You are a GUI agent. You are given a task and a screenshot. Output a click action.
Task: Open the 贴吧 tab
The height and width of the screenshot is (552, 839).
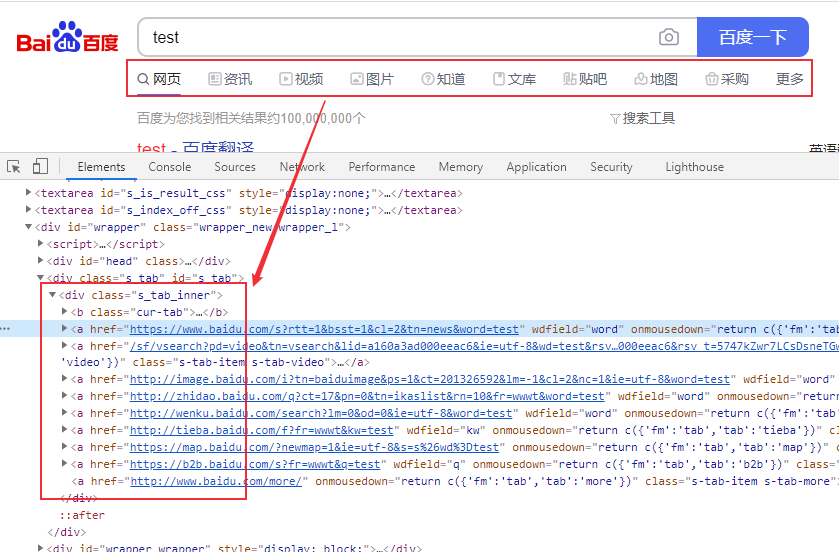(x=585, y=79)
